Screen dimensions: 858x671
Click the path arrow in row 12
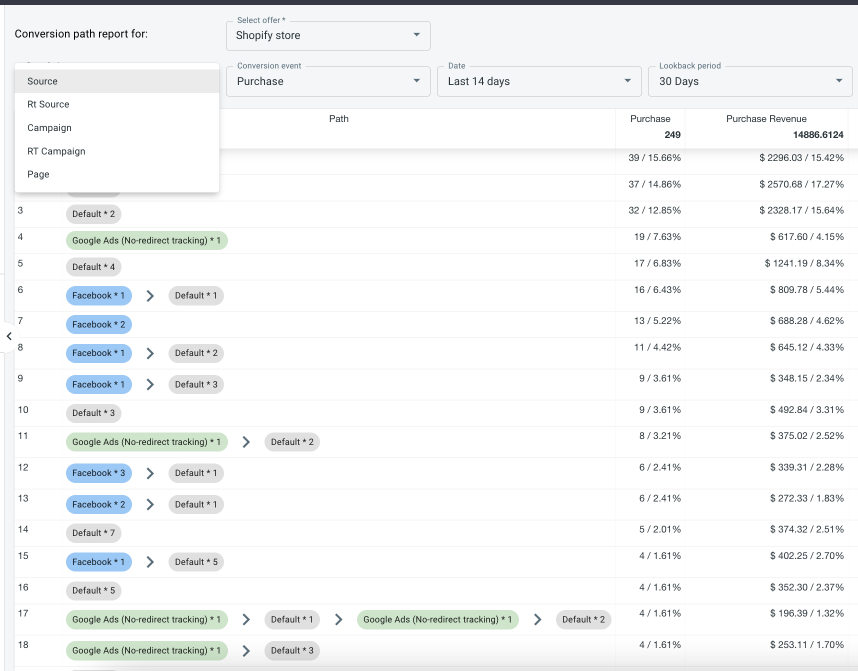point(150,473)
